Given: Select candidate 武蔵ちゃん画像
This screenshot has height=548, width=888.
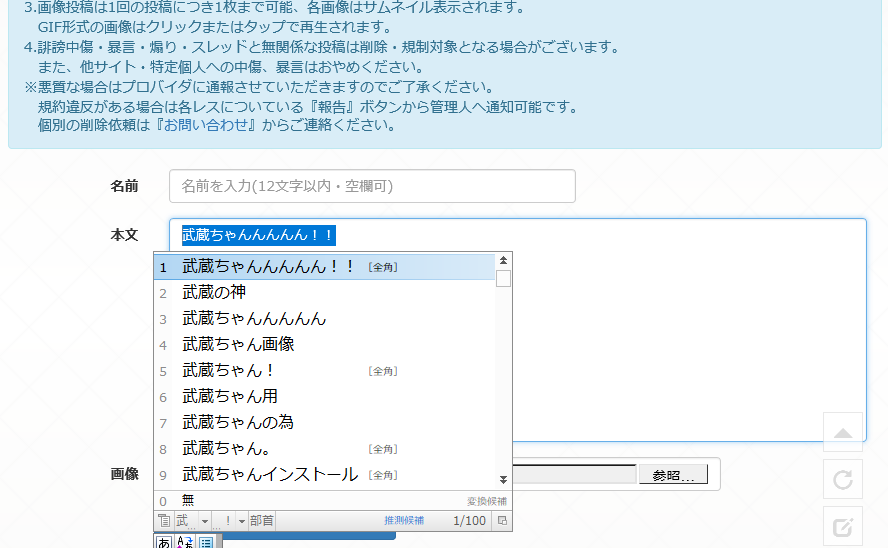Looking at the screenshot, I should coord(238,345).
